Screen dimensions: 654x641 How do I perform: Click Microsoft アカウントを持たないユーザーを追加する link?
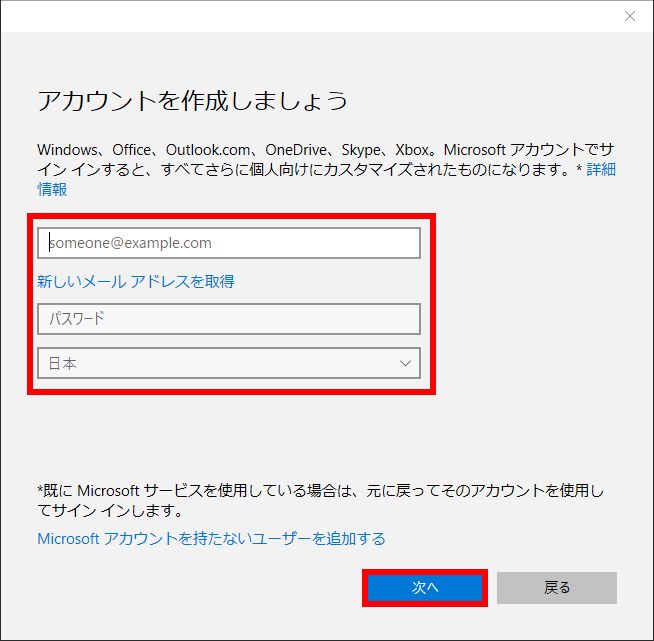tap(211, 539)
